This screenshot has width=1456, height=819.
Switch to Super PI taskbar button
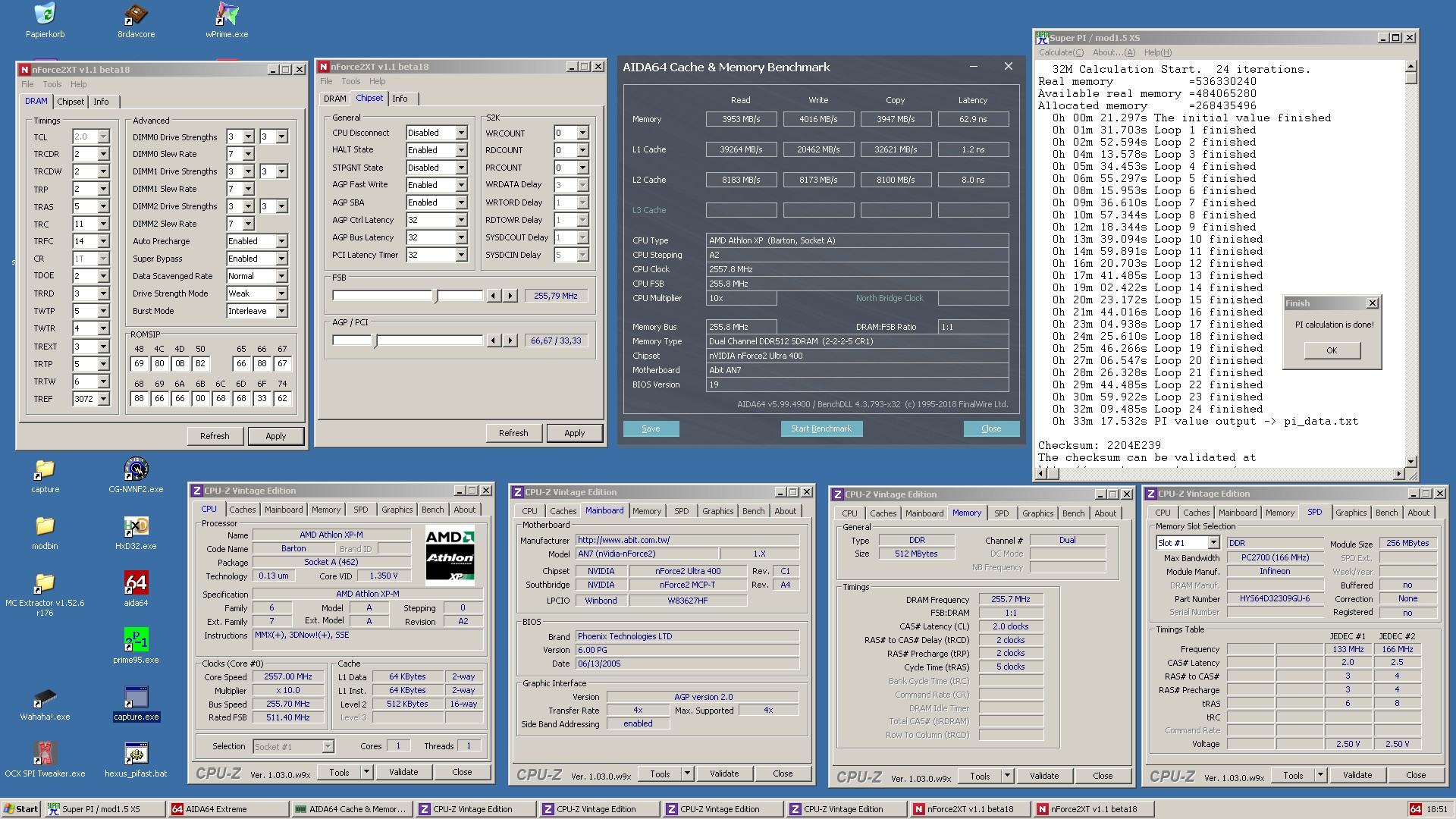104,809
